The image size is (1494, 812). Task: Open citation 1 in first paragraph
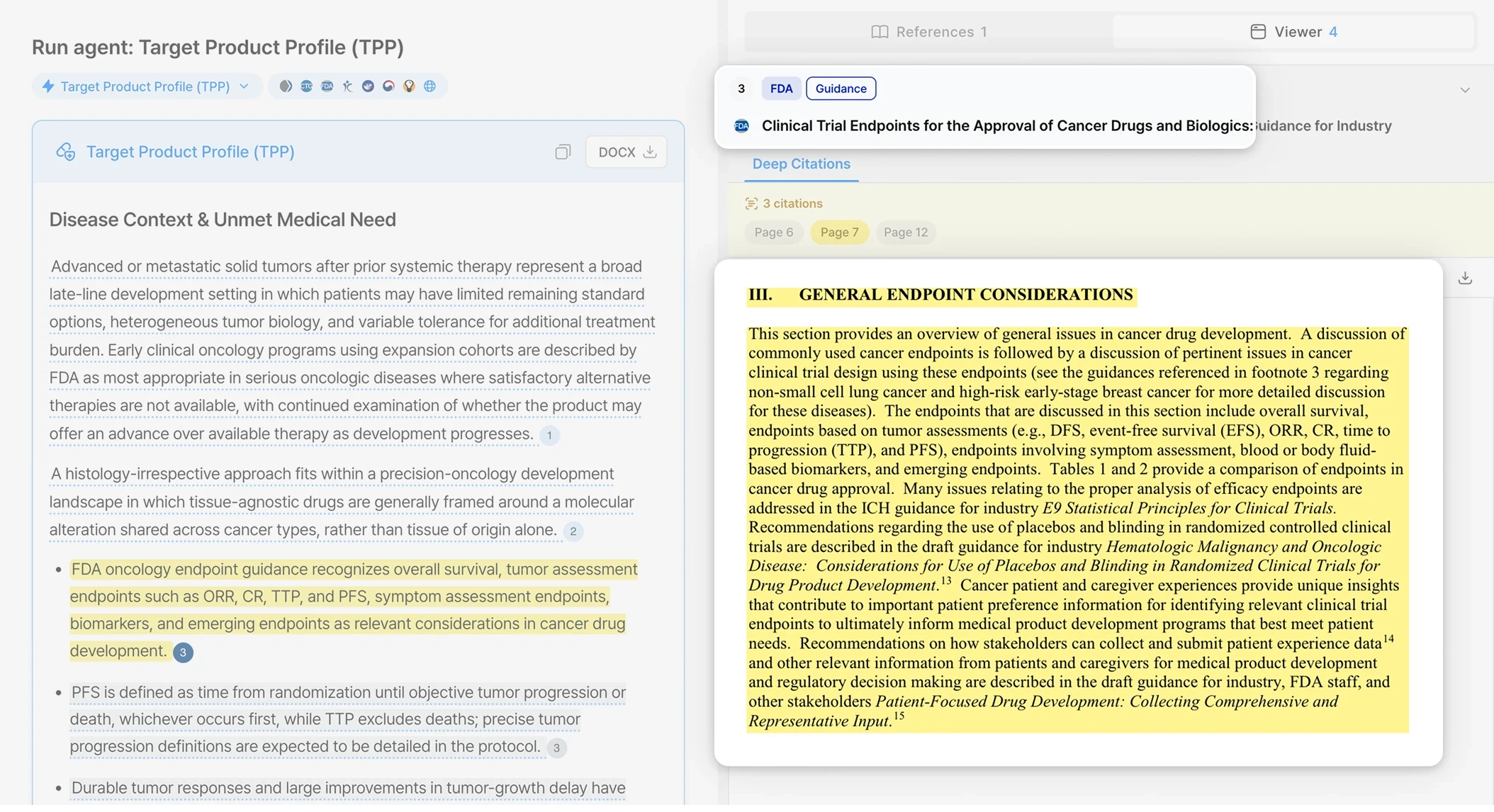[x=549, y=435]
